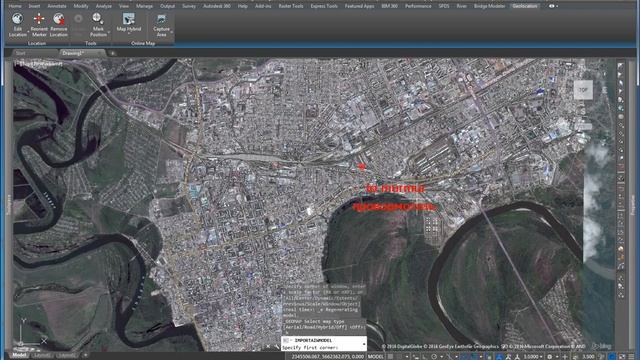Open the SPDS ribbon tab
This screenshot has height=360, width=640.
point(444,6)
